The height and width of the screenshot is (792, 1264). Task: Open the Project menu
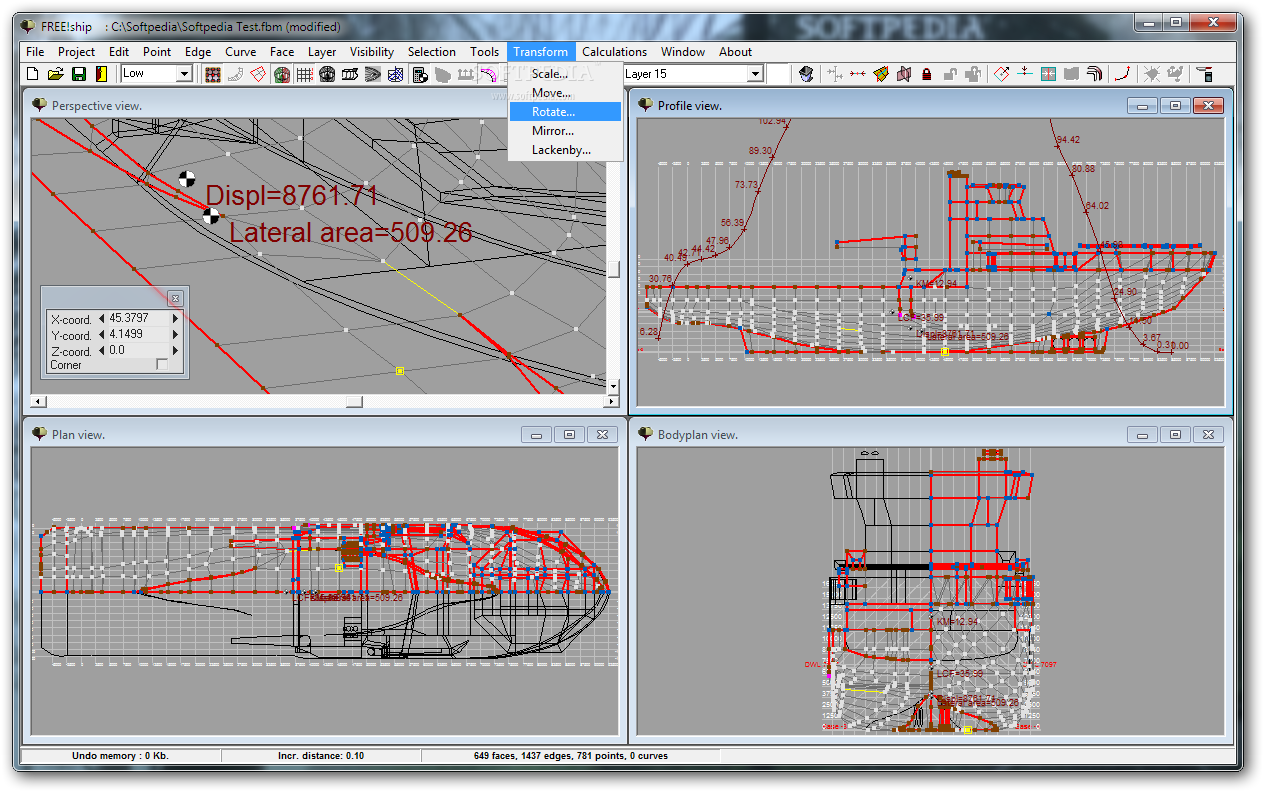[76, 52]
